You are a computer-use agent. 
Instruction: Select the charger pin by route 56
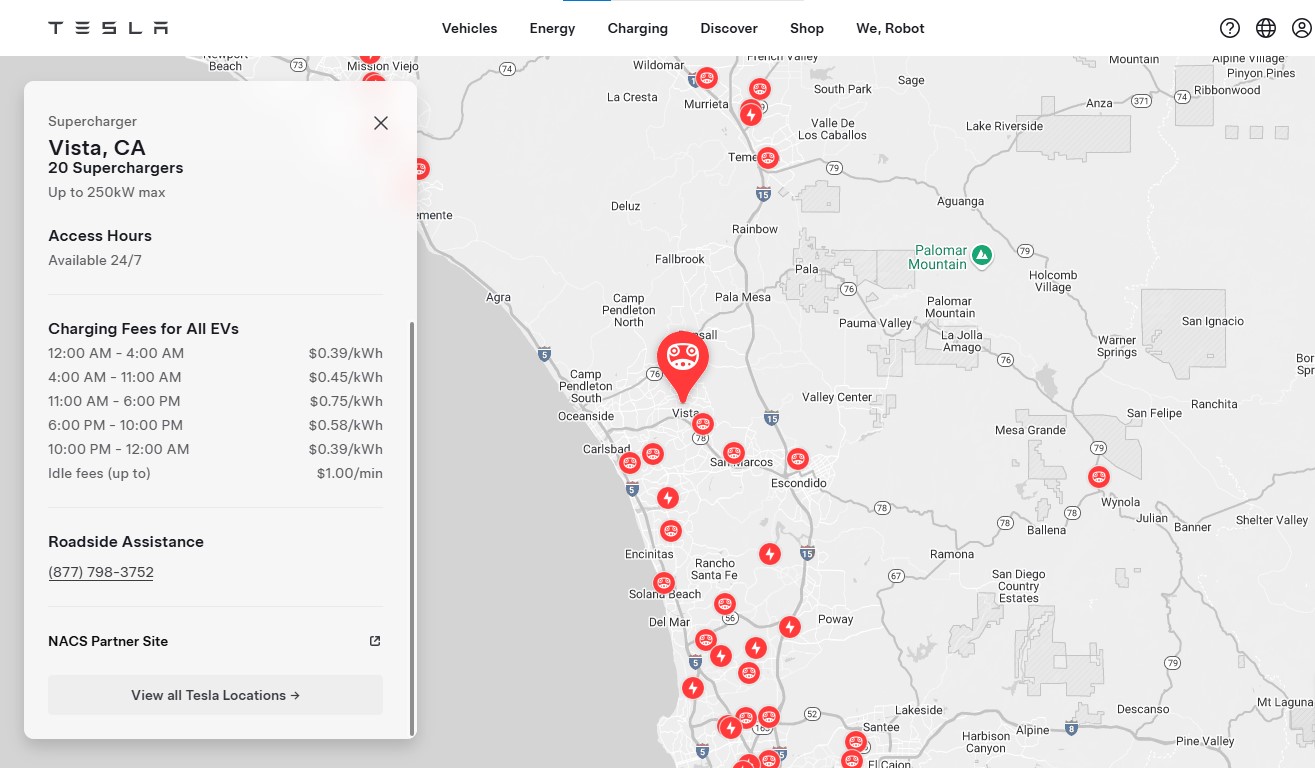pos(725,604)
